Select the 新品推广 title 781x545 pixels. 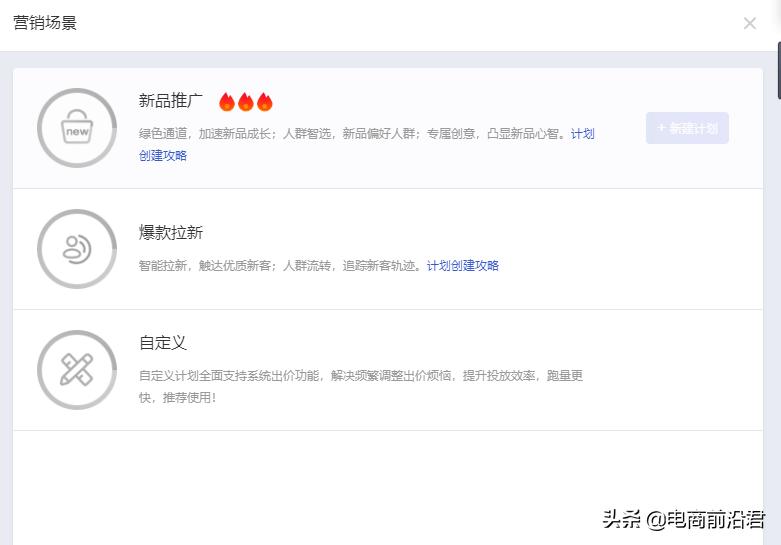point(170,101)
